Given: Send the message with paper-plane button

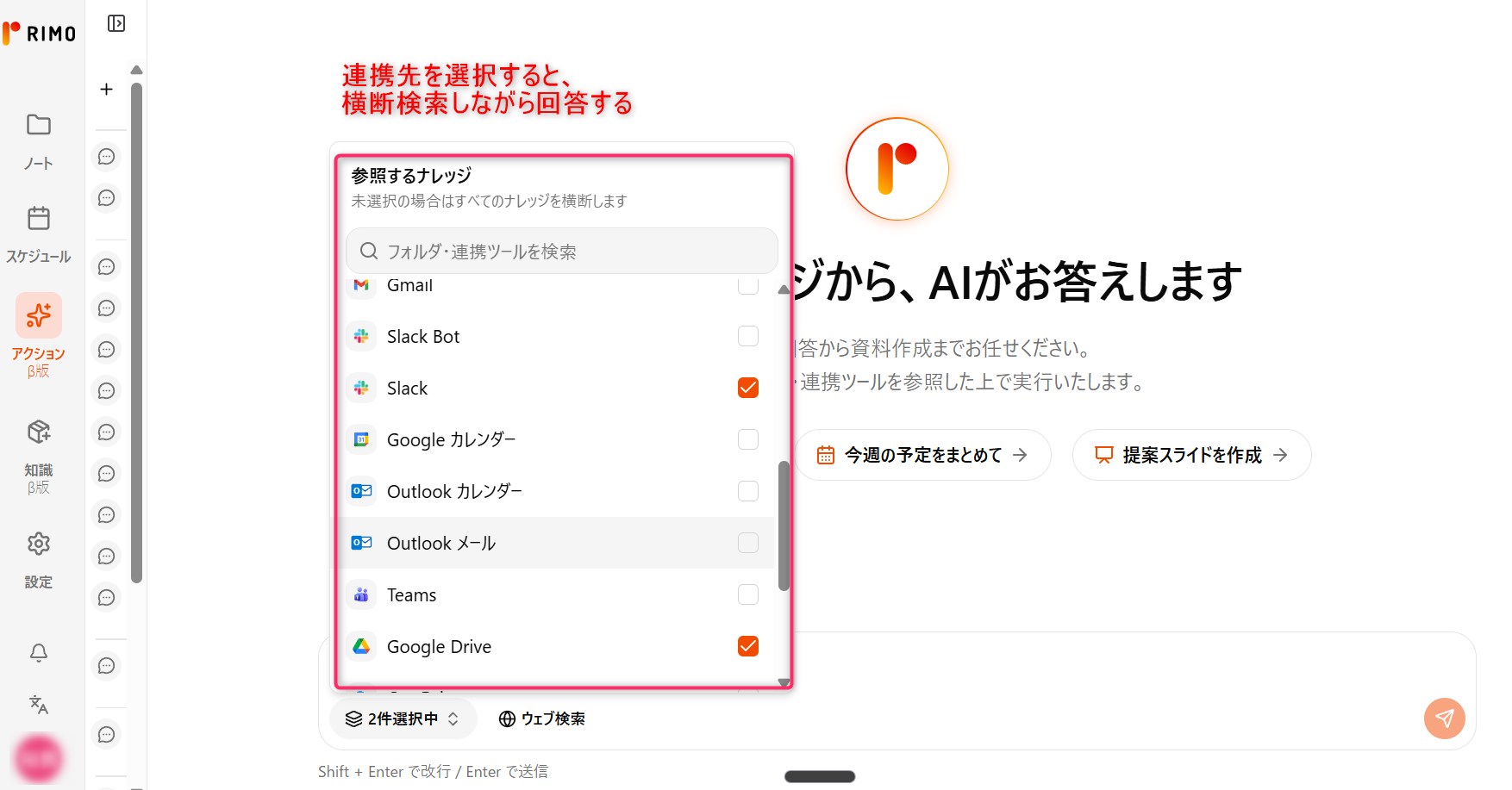Looking at the screenshot, I should (1445, 718).
